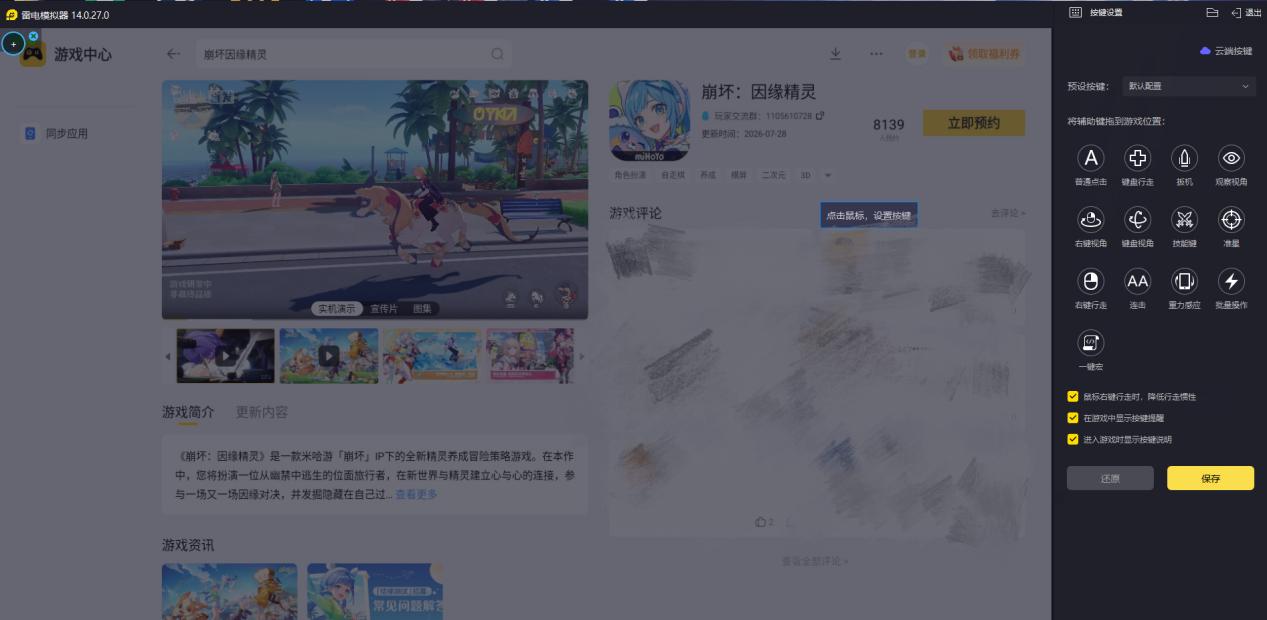Select the 批量操作 lightning batch tool
1267x620 pixels.
click(1231, 281)
